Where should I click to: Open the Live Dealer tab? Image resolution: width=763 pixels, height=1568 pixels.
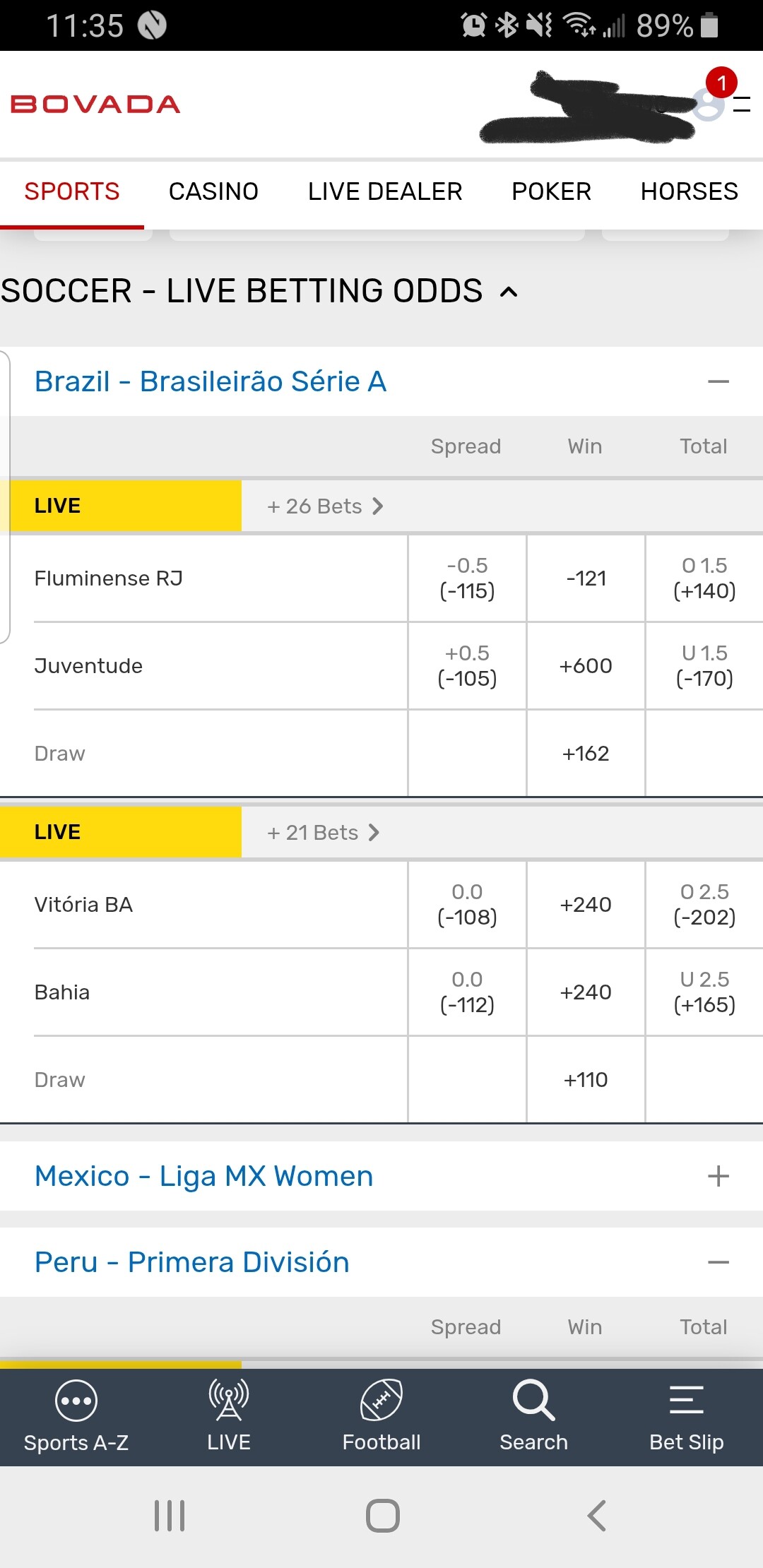pos(385,191)
